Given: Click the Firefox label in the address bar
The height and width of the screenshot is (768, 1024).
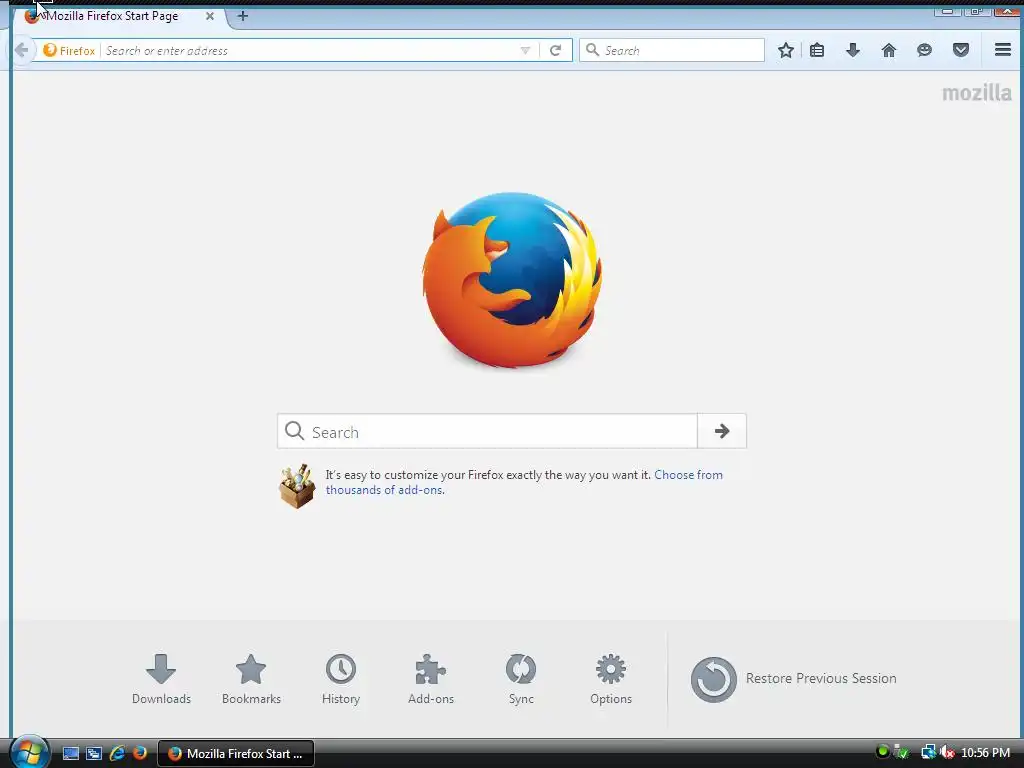Looking at the screenshot, I should (77, 50).
